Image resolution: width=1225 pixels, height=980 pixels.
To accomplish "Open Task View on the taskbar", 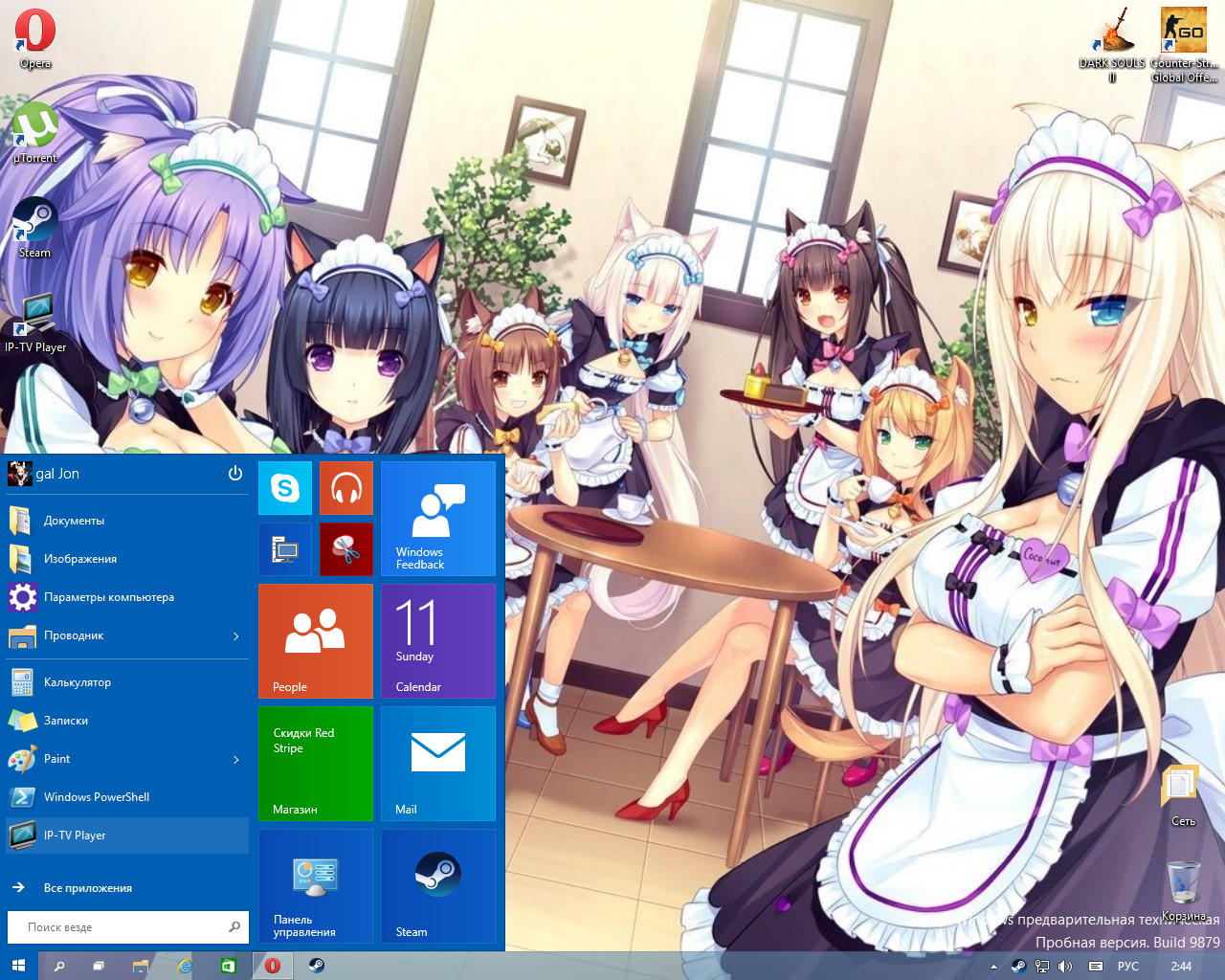I will pyautogui.click(x=99, y=966).
